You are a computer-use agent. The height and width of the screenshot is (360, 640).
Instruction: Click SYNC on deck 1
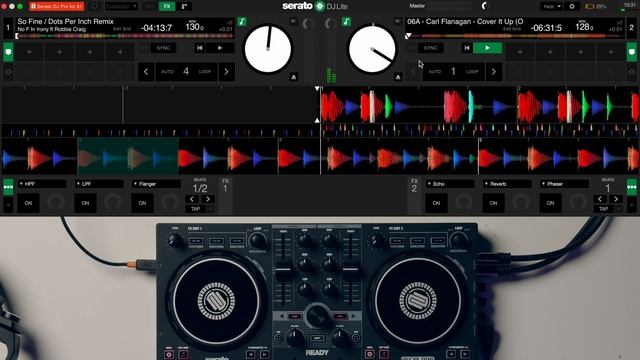coord(163,48)
